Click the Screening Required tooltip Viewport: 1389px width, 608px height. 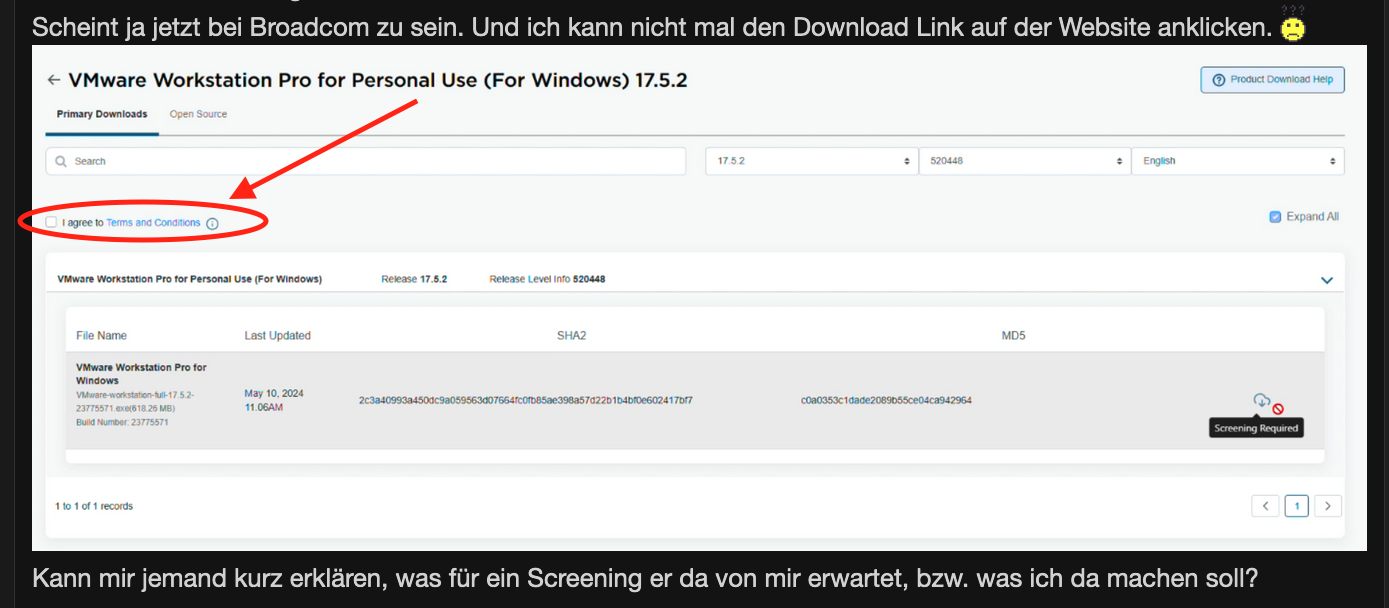pos(1256,428)
